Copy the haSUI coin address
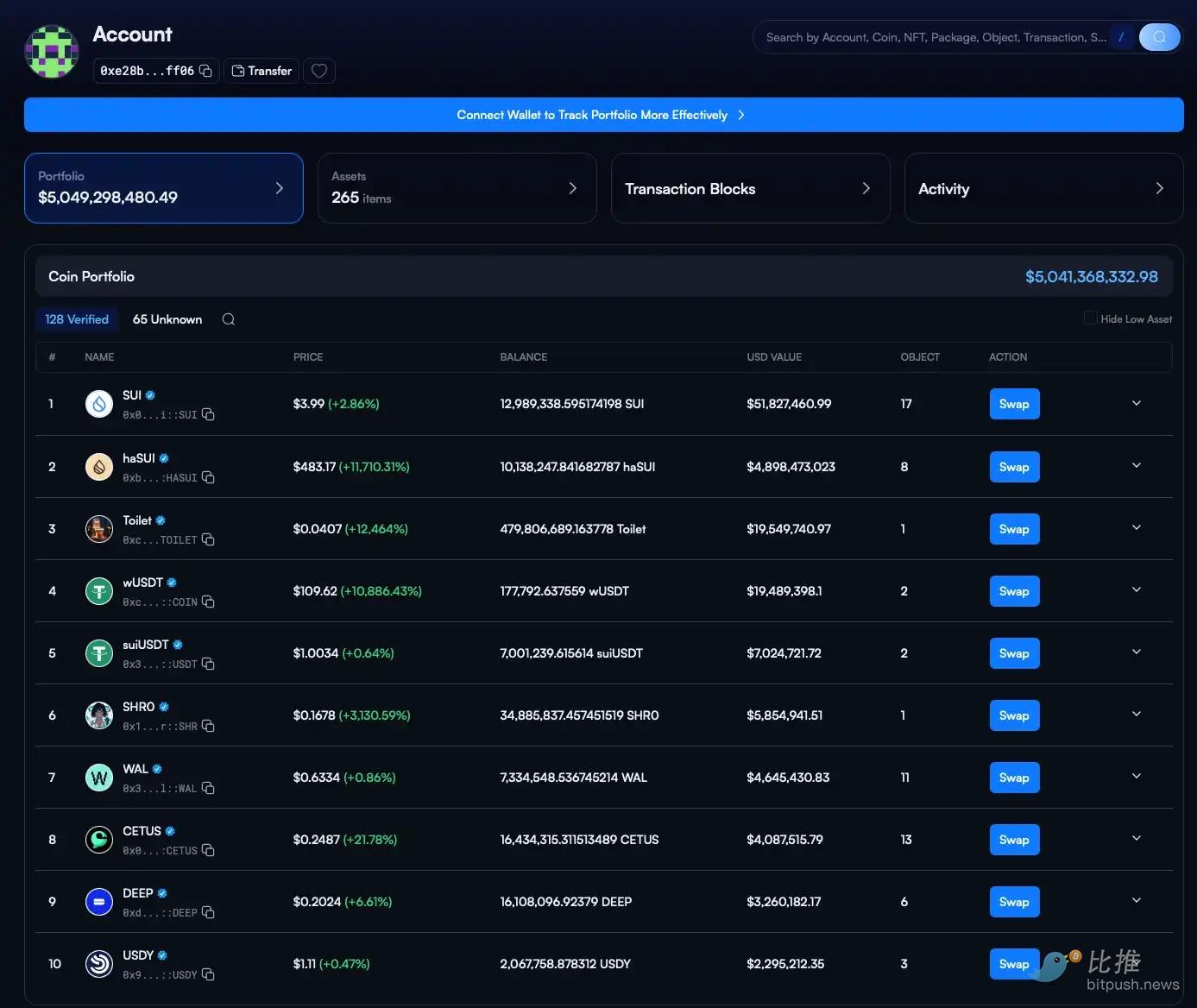Image resolution: width=1197 pixels, height=1008 pixels. [208, 477]
